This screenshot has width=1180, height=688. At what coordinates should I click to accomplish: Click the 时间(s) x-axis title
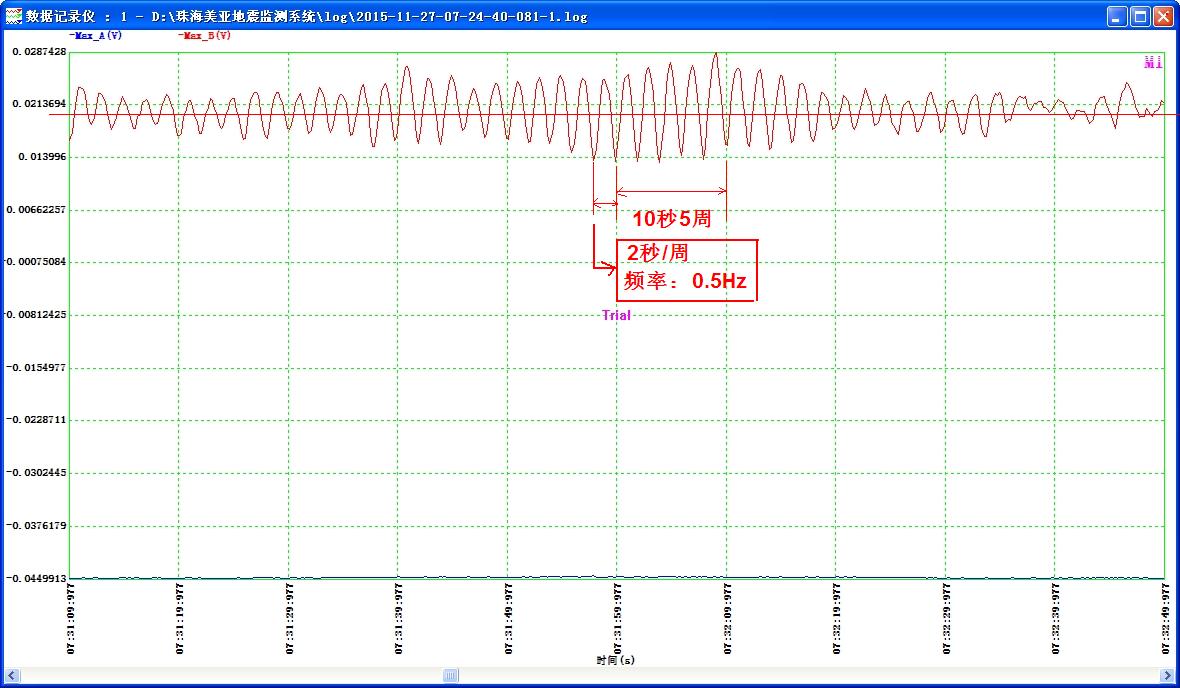tap(616, 660)
